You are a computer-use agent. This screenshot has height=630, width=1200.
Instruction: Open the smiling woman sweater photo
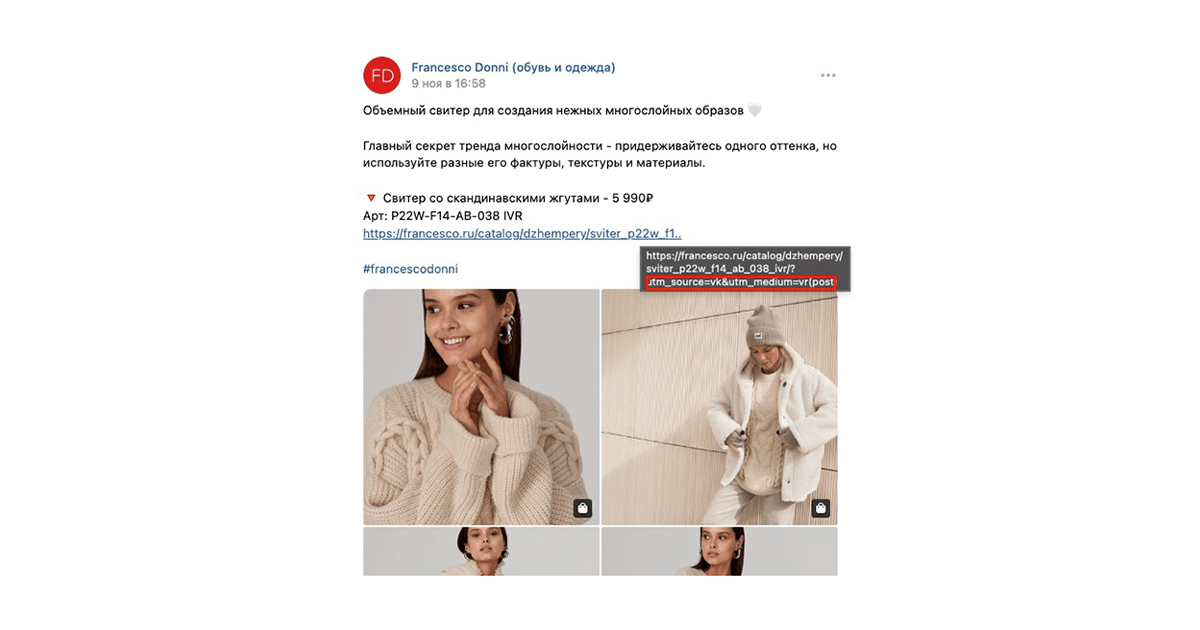coord(481,407)
